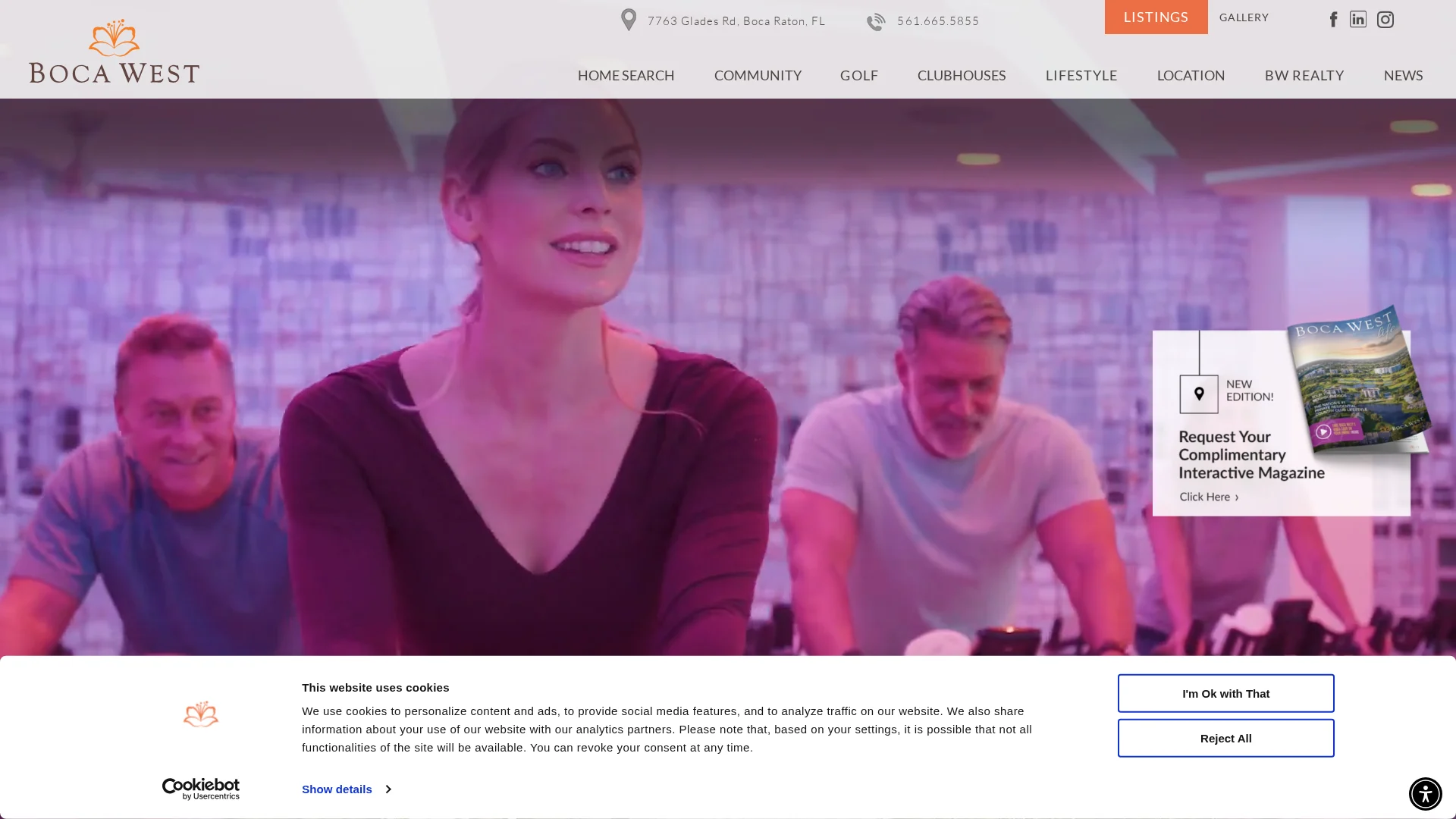Open the accessibility widget icon

click(1426, 794)
